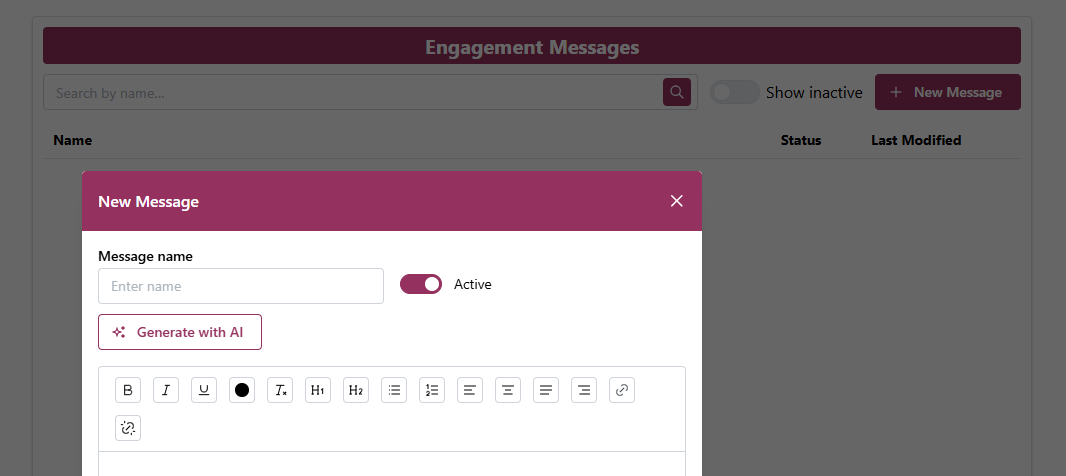Underline the selected text
This screenshot has width=1066, height=476.
click(x=204, y=390)
